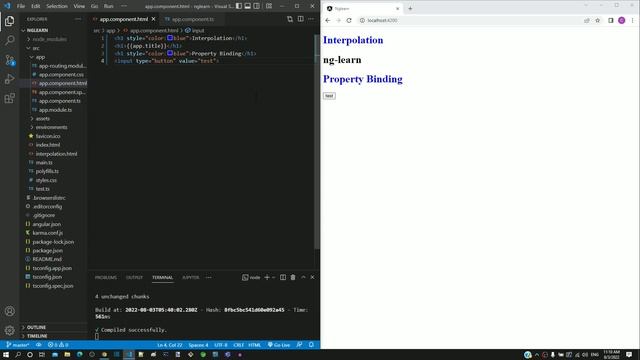The width and height of the screenshot is (640, 360).
Task: Open editor more actions ellipsis
Action: [x=311, y=19]
